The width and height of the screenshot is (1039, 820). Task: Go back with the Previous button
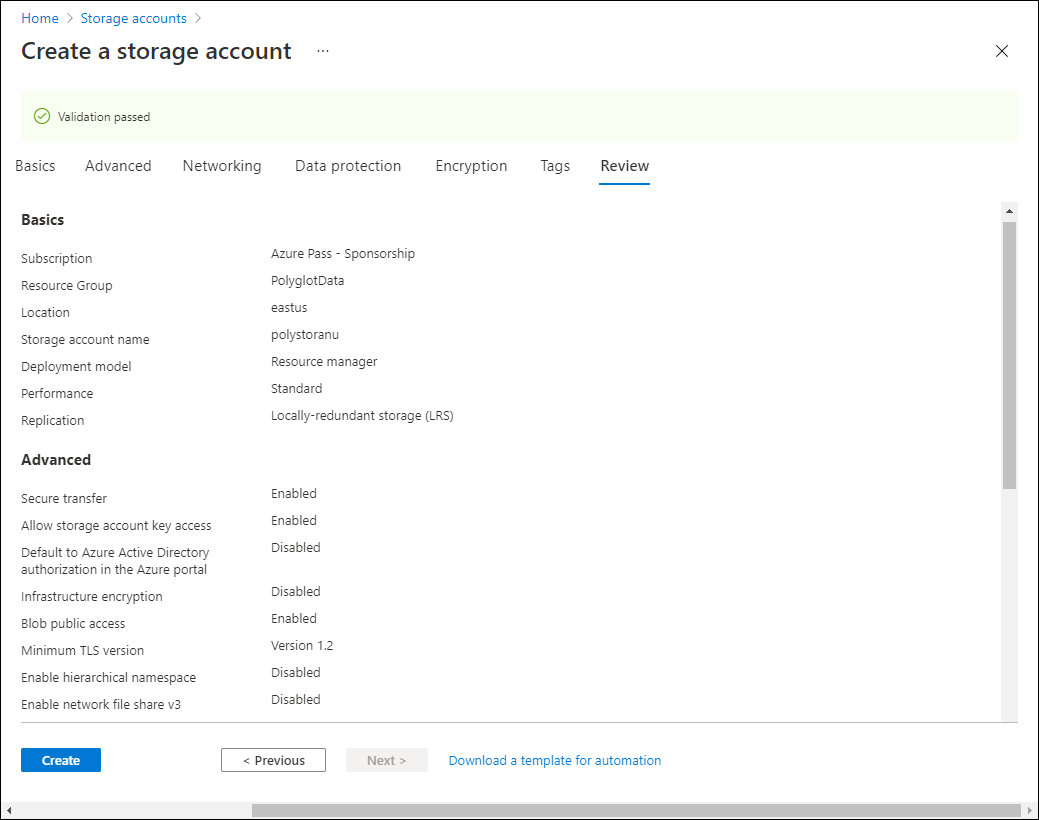pos(273,760)
